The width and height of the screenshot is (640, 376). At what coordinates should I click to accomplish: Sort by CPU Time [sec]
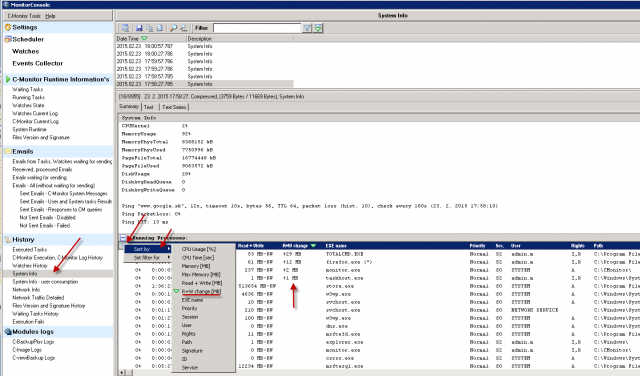(198, 258)
